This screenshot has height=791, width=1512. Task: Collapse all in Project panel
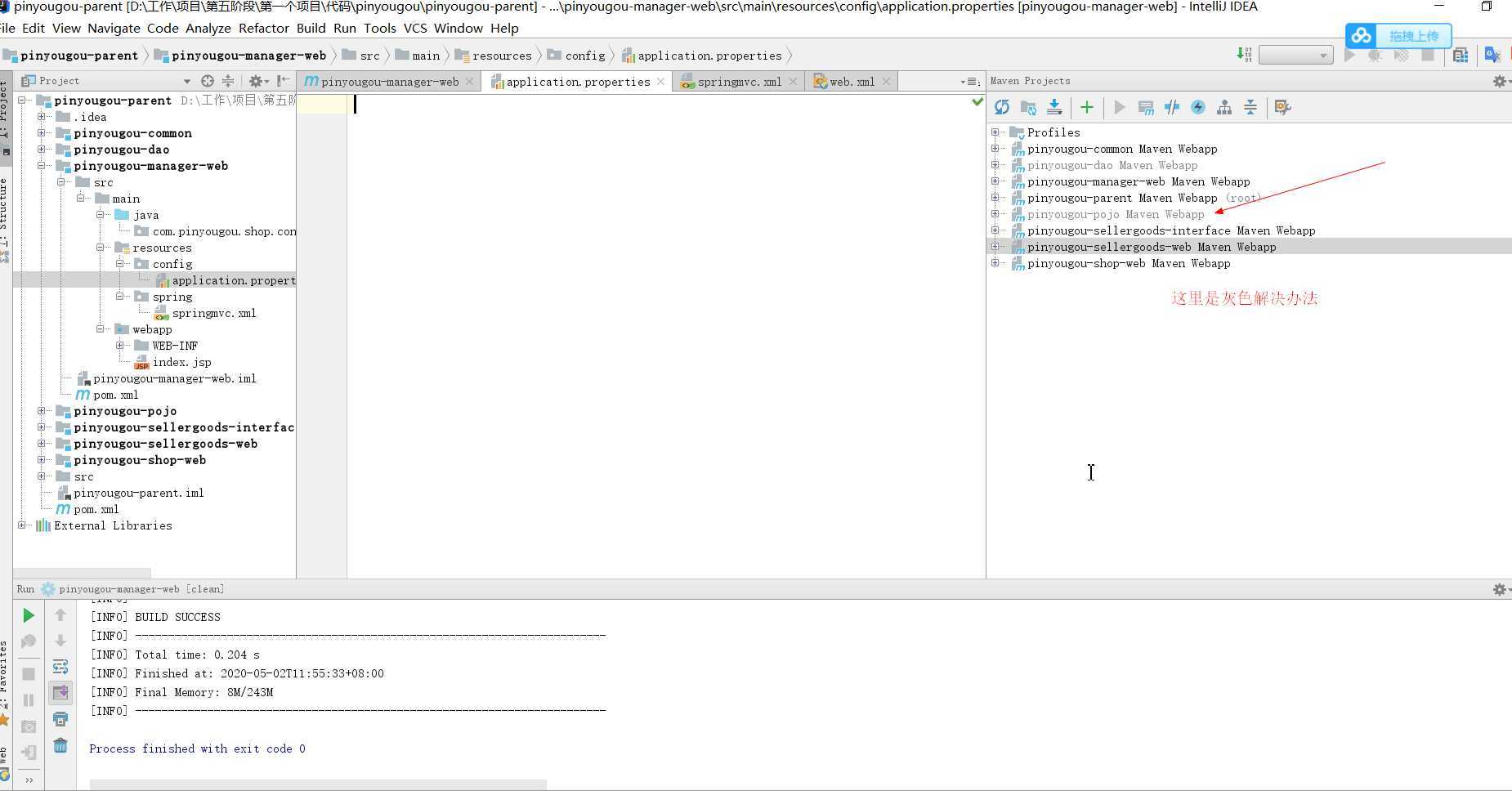(x=228, y=81)
